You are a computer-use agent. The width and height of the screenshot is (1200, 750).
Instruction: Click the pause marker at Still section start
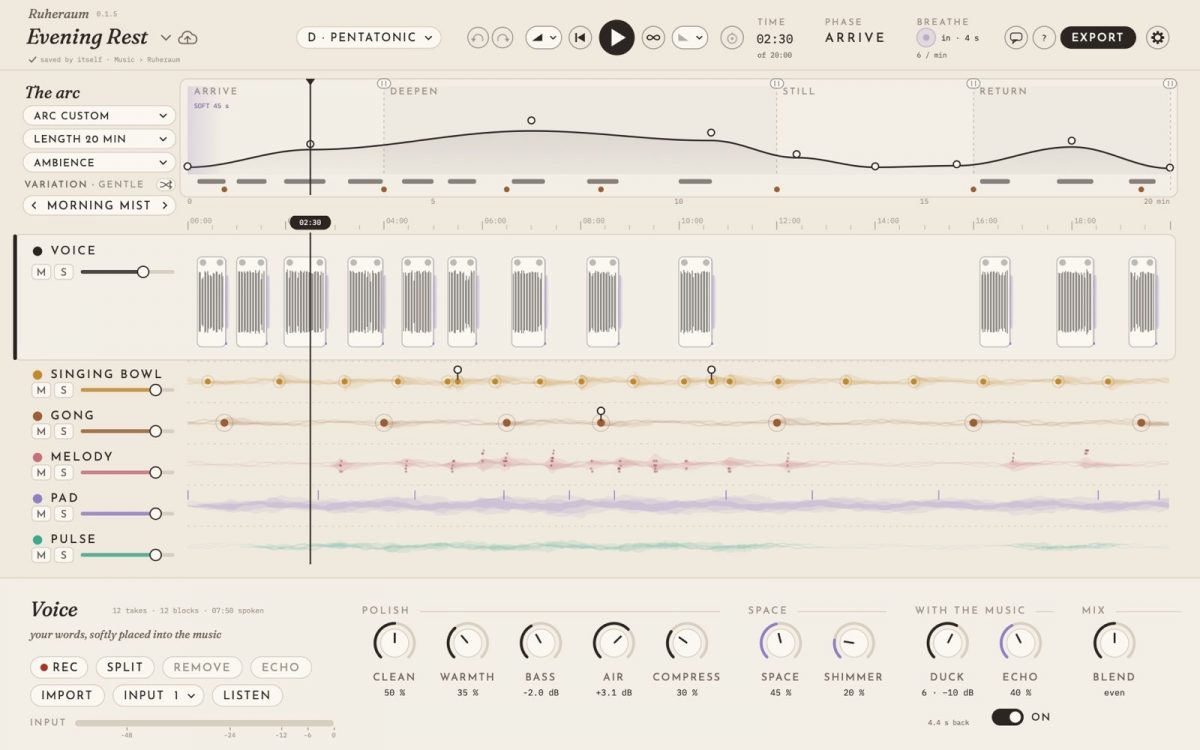[776, 83]
